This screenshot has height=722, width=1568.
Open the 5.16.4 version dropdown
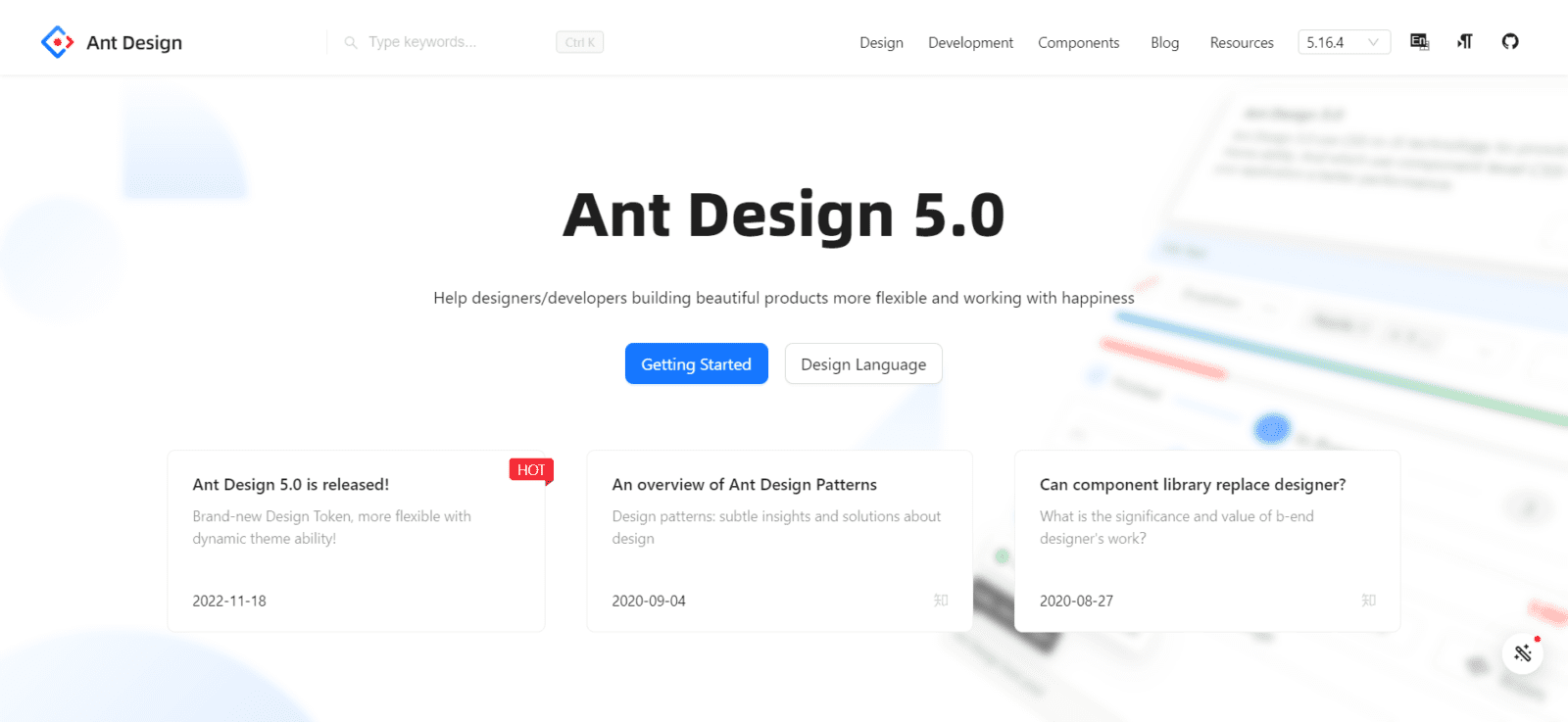[1344, 42]
